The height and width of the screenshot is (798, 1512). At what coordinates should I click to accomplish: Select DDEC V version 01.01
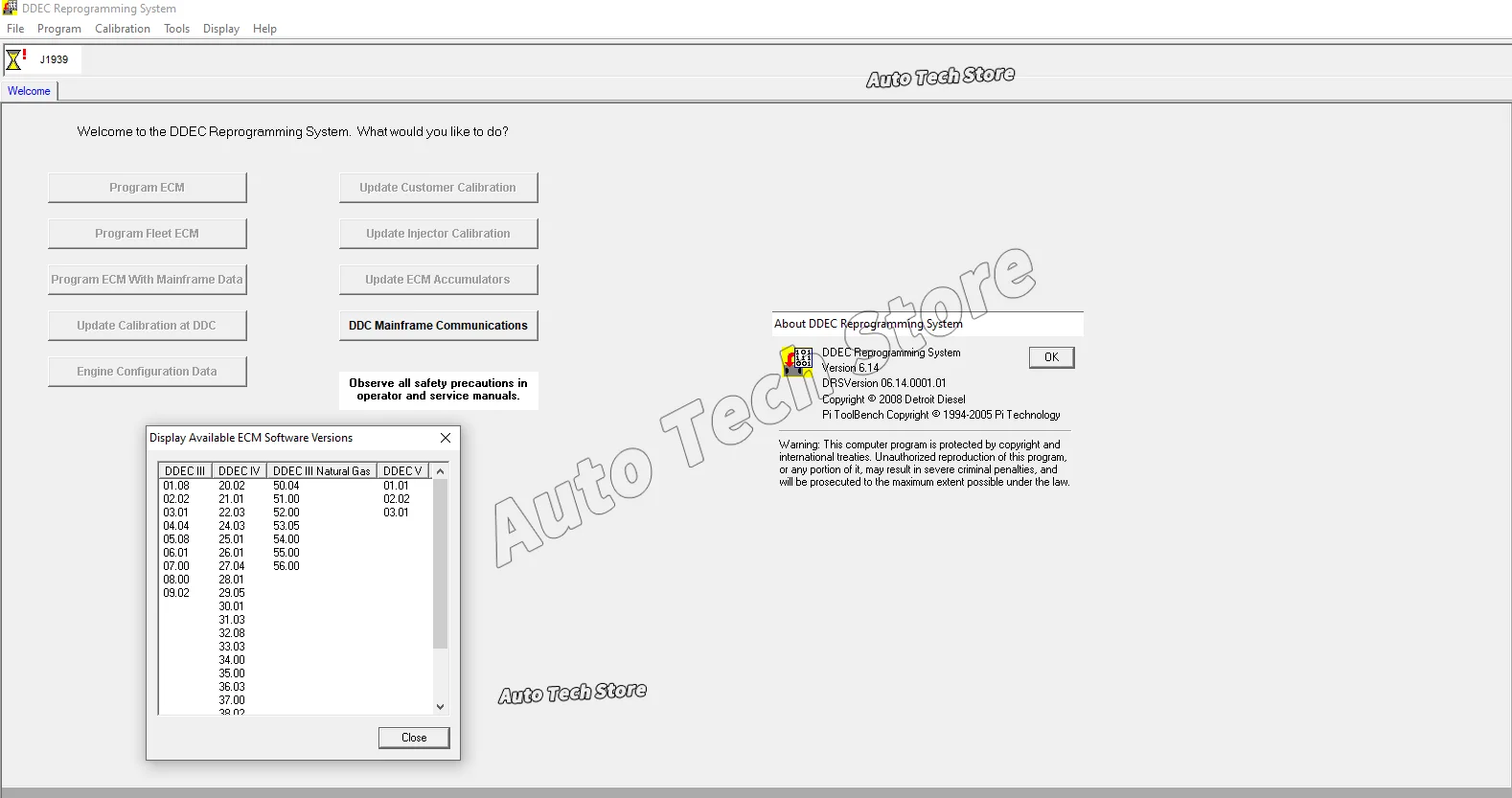(396, 486)
